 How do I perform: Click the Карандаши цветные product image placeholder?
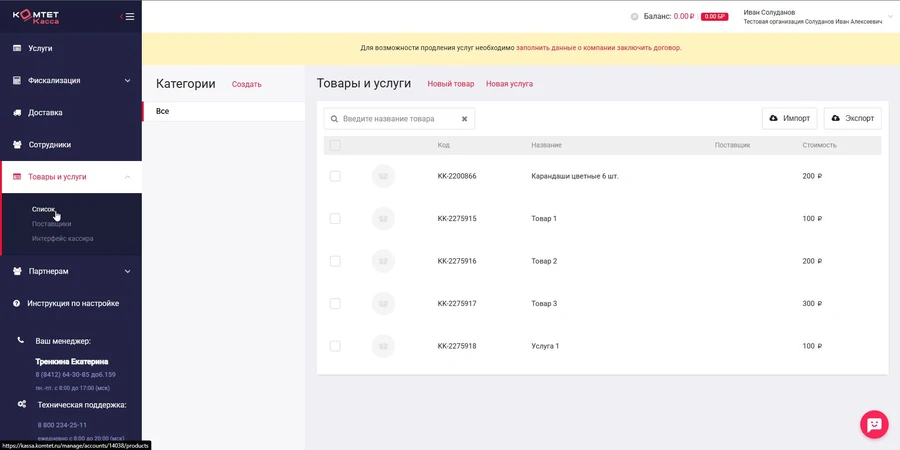[x=383, y=176]
